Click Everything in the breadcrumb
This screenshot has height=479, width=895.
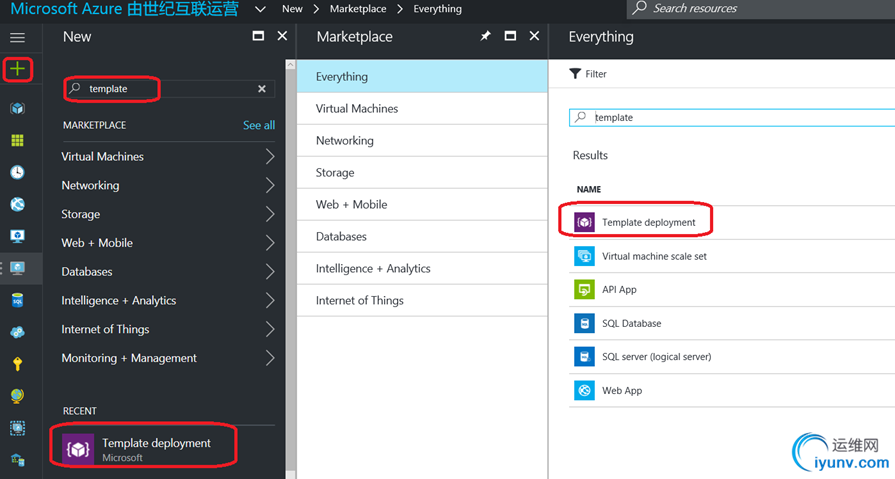[438, 9]
